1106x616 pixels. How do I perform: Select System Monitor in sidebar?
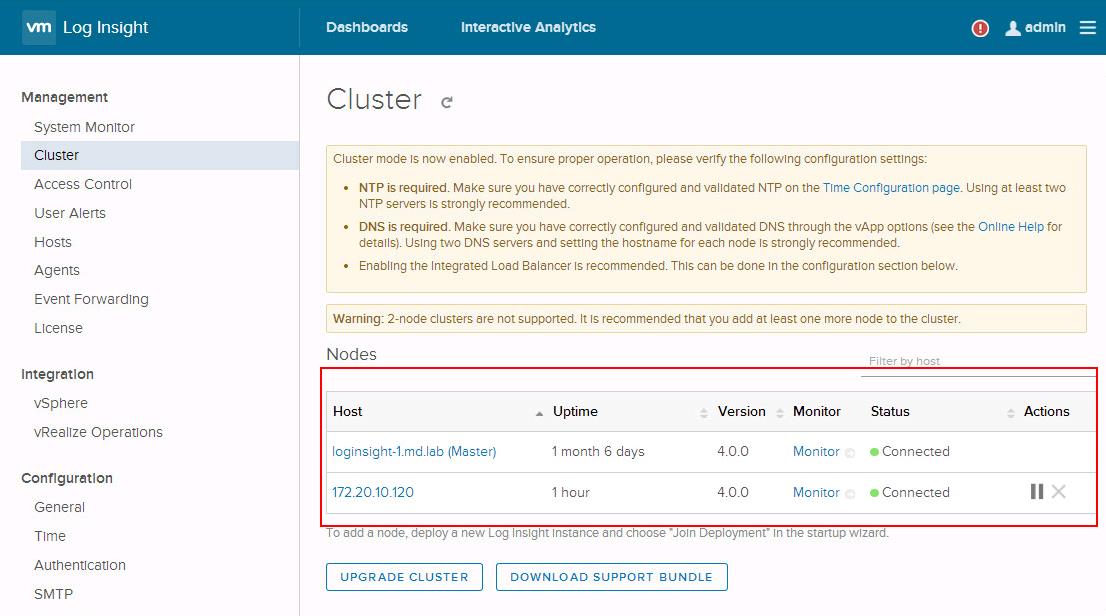[84, 127]
